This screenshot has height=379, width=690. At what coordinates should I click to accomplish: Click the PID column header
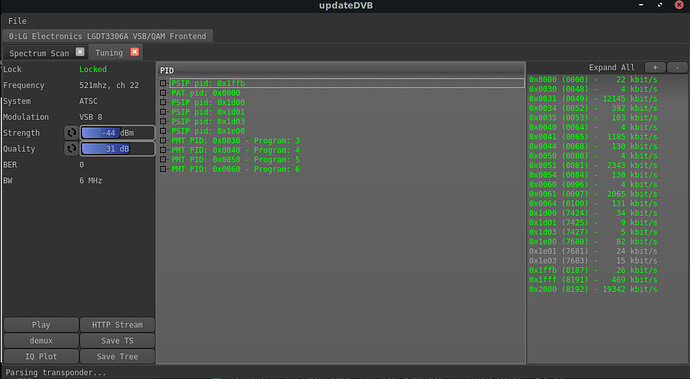coord(341,70)
